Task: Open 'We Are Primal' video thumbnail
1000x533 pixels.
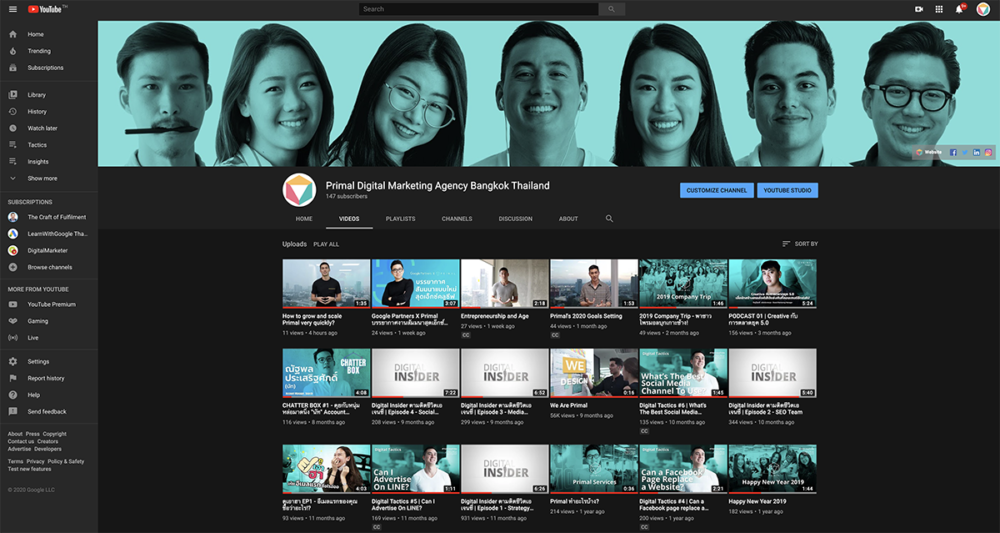Action: pyautogui.click(x=594, y=373)
